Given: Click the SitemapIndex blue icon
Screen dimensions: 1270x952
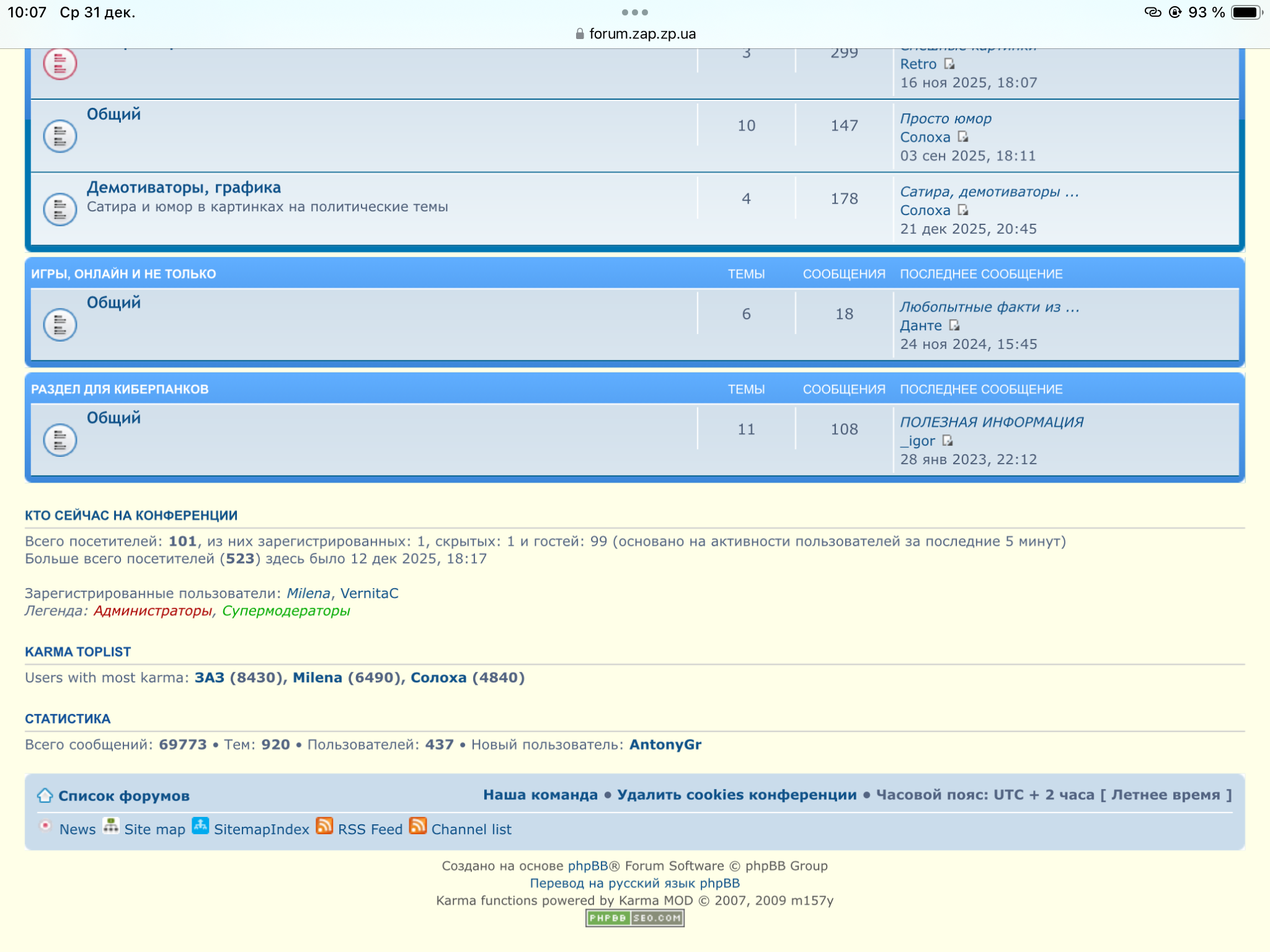Looking at the screenshot, I should 200,826.
